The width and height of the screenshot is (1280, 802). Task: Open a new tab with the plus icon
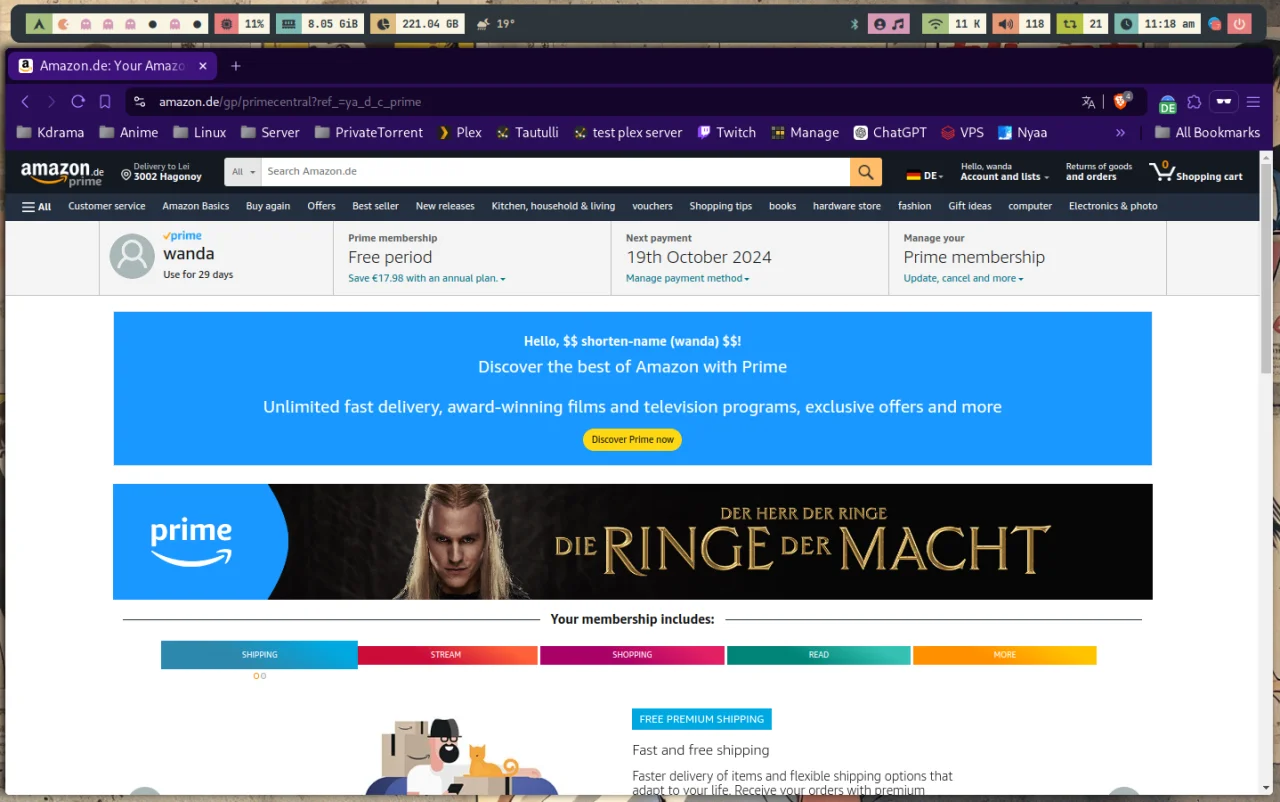(236, 66)
